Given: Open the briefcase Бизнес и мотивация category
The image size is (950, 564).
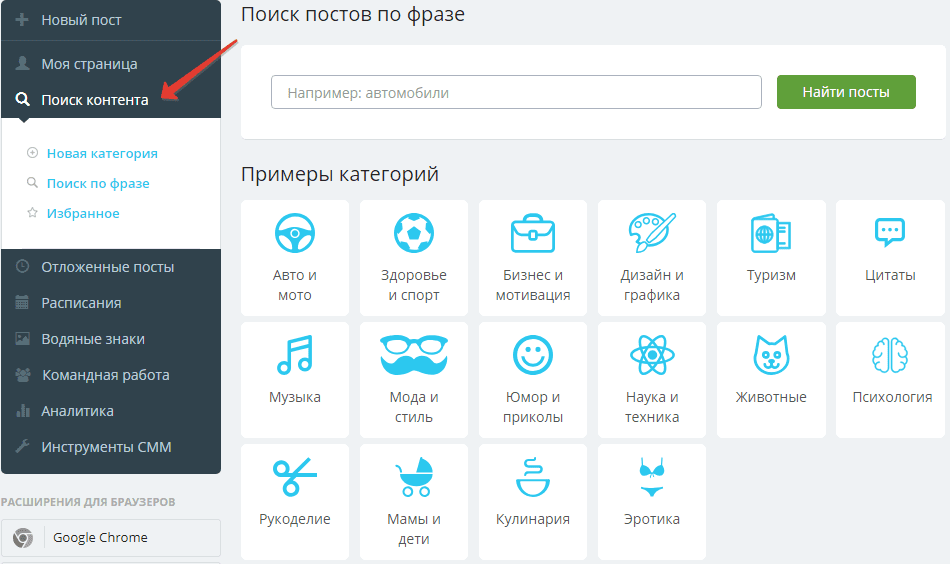Looking at the screenshot, I should click(532, 233).
